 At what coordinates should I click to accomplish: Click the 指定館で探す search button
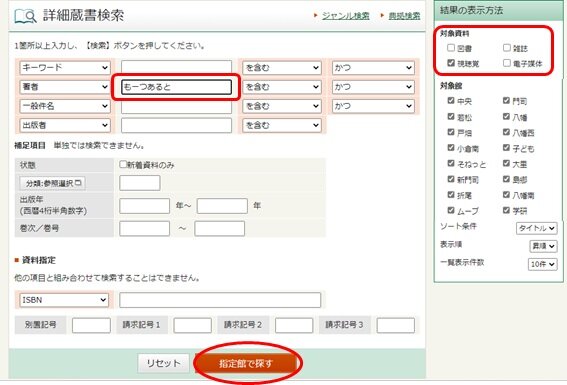tap(246, 363)
